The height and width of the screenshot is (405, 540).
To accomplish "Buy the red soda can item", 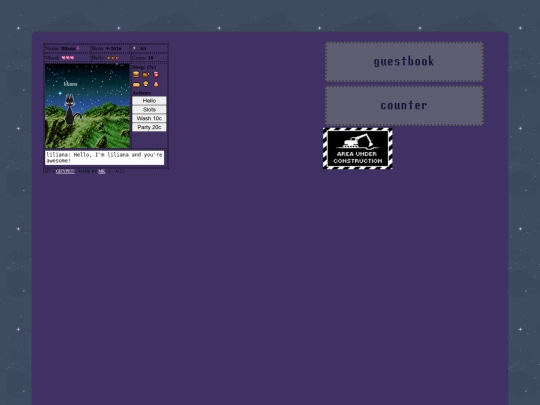I will tap(156, 74).
